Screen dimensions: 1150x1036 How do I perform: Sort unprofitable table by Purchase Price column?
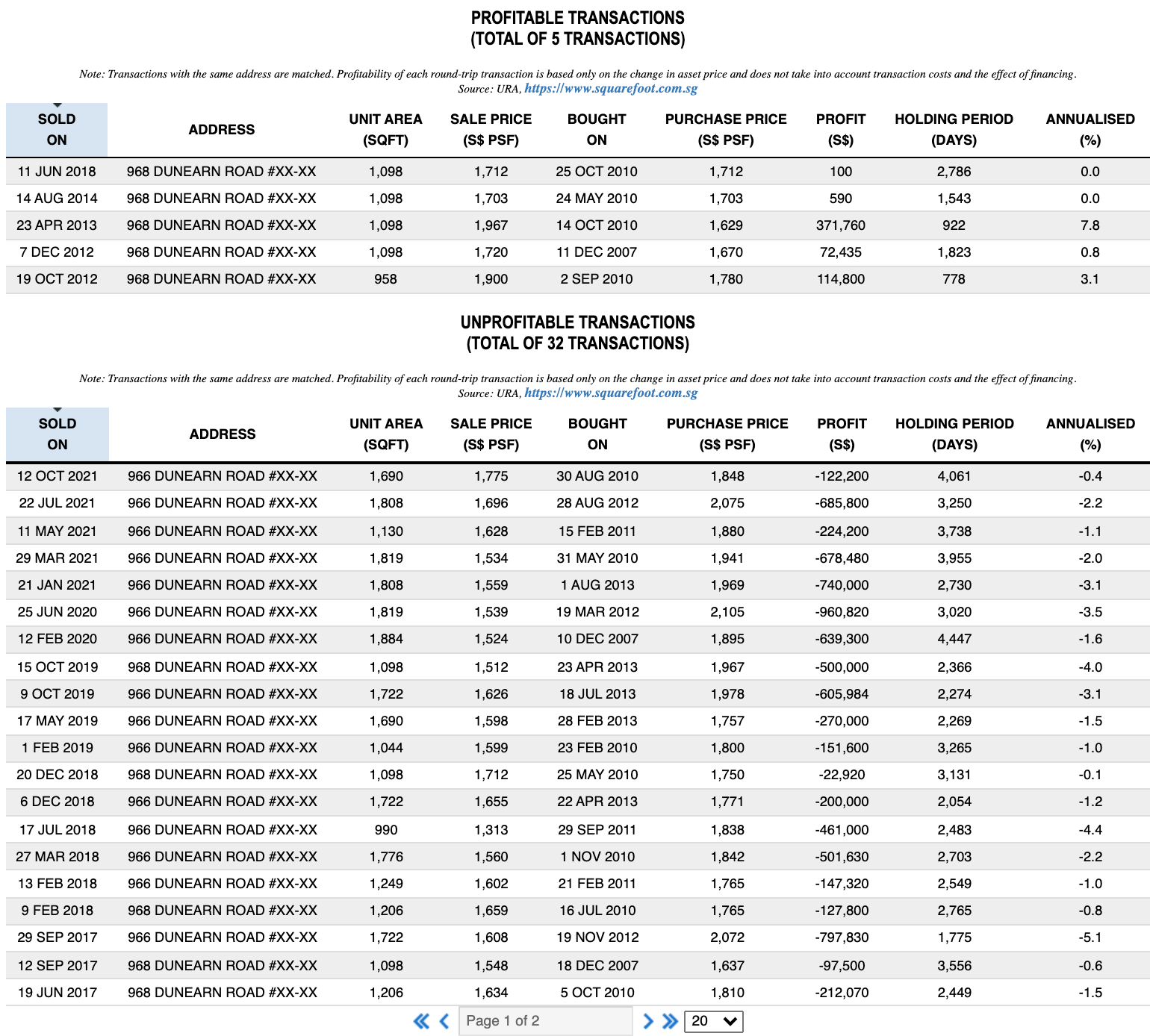[x=727, y=434]
